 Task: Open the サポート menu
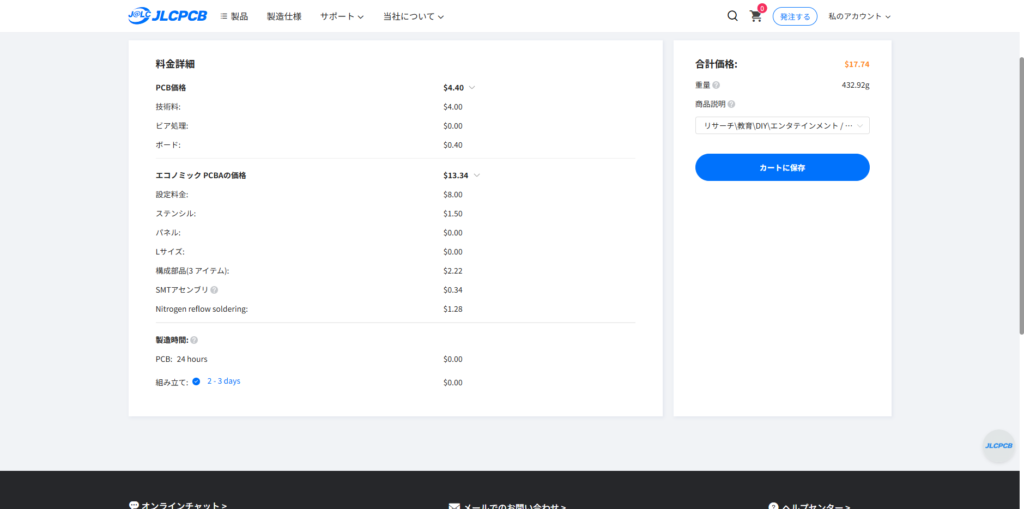click(x=341, y=16)
